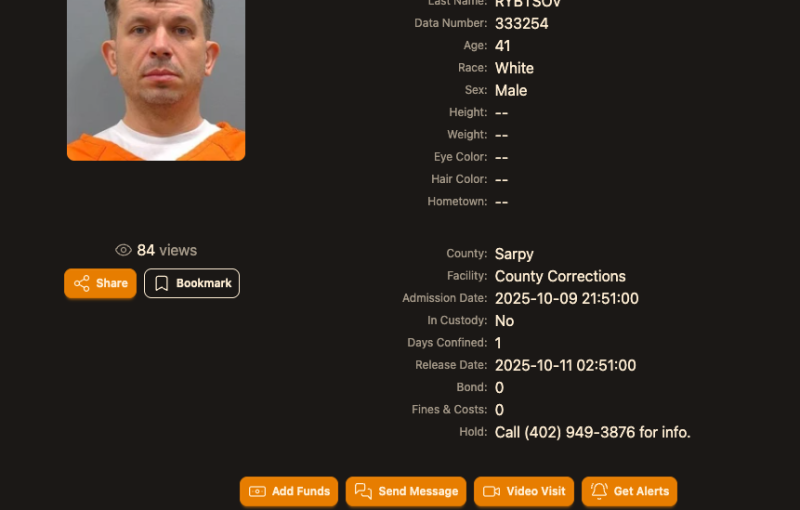Click the Release Date 2025-10-11 value
Screen dimensions: 800x510
[565, 365]
